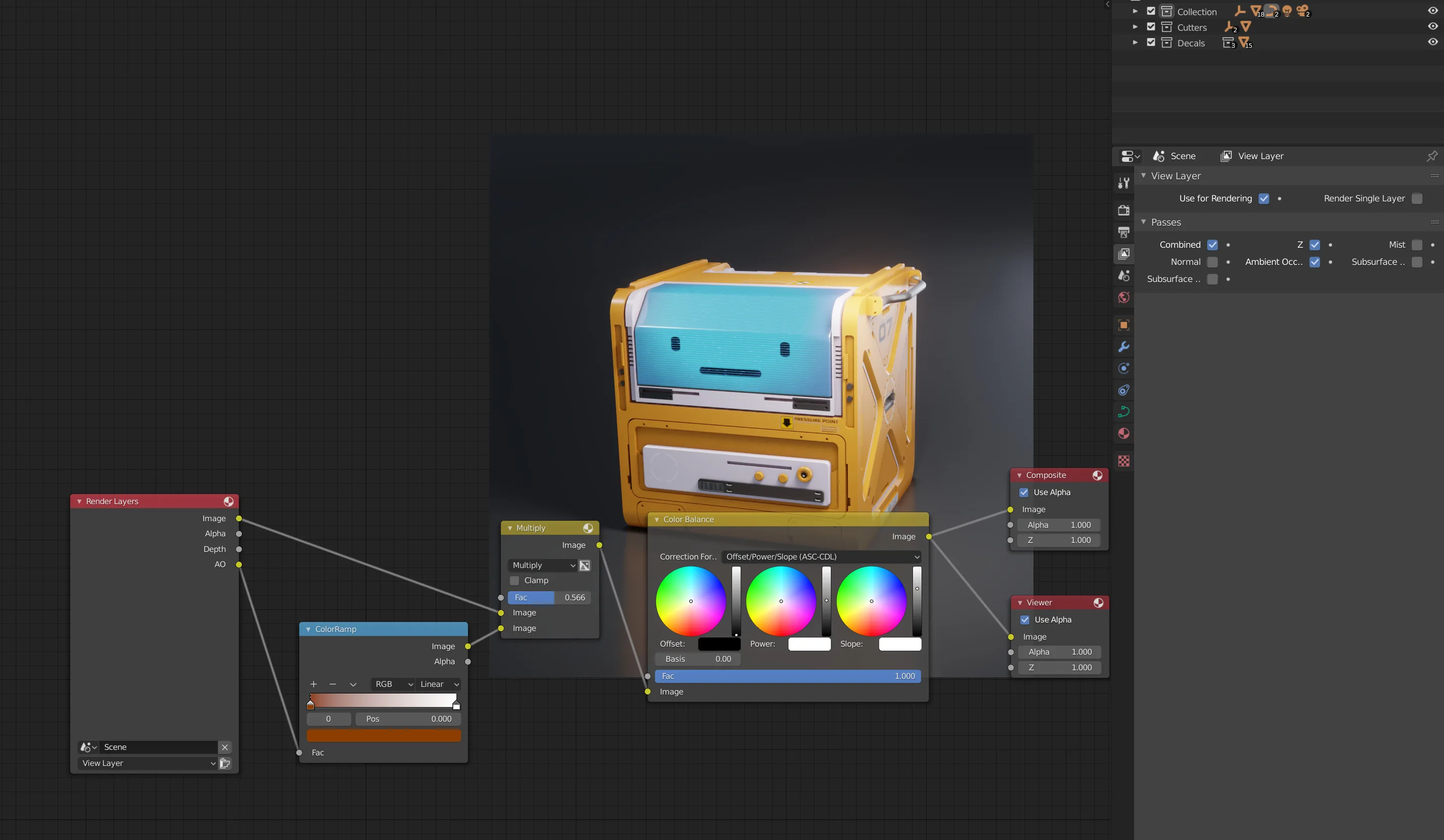The image size is (1444, 840).
Task: Remove ColorRamp stop with minus icon
Action: click(333, 684)
